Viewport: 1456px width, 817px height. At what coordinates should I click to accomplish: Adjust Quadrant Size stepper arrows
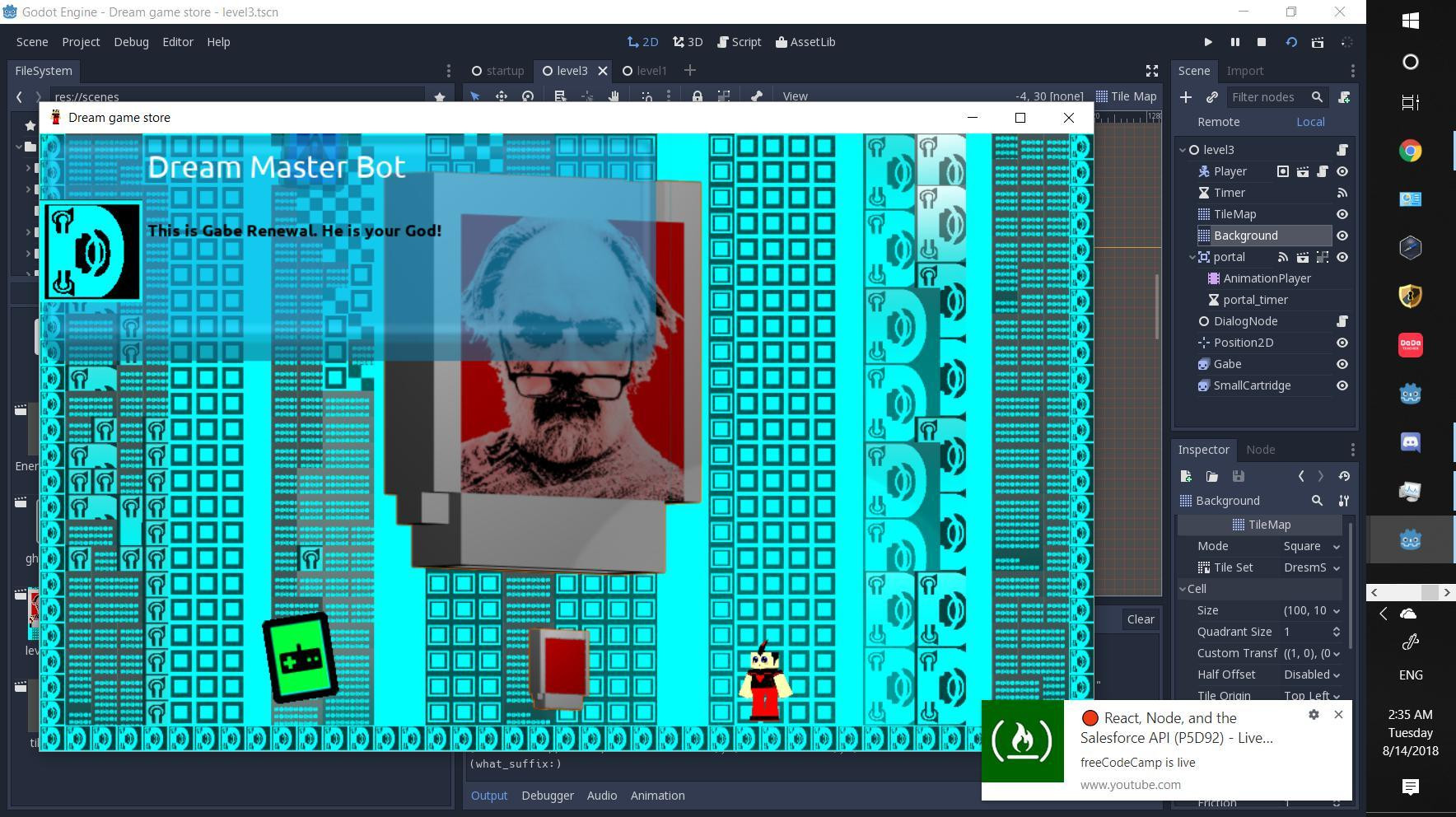click(1337, 632)
